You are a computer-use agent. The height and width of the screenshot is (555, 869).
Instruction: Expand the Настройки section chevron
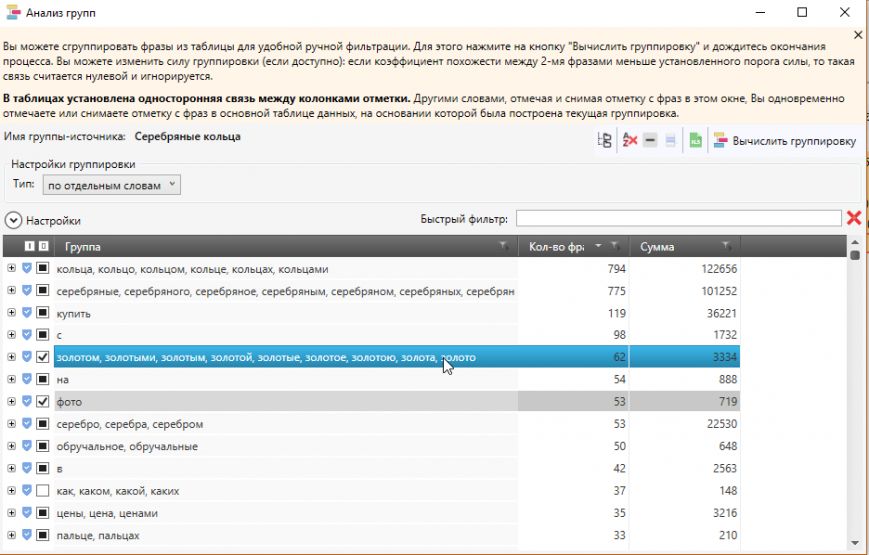pos(13,221)
